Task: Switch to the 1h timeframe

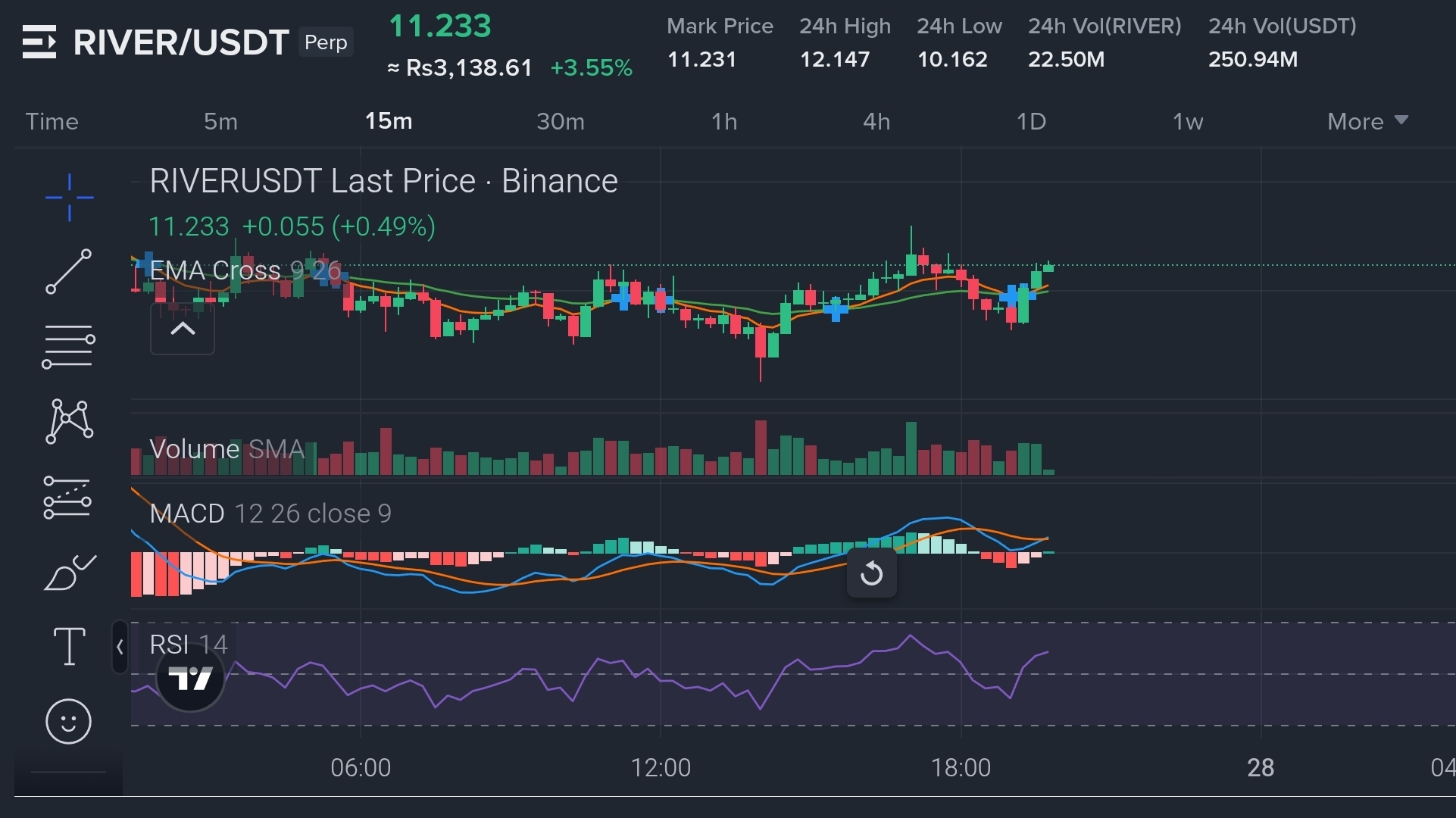Action: click(x=723, y=121)
